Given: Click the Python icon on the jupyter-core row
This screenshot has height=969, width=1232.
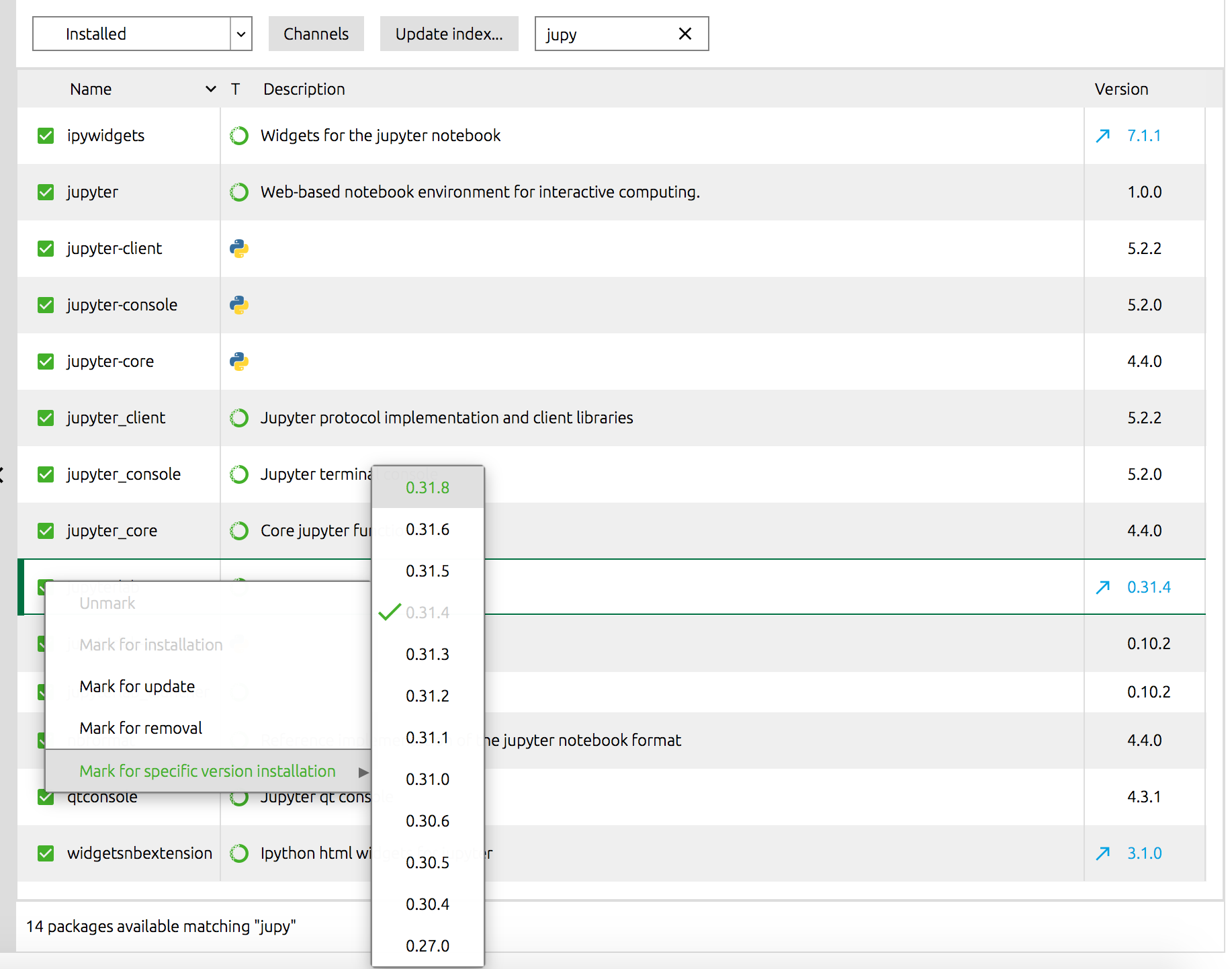Looking at the screenshot, I should point(239,361).
